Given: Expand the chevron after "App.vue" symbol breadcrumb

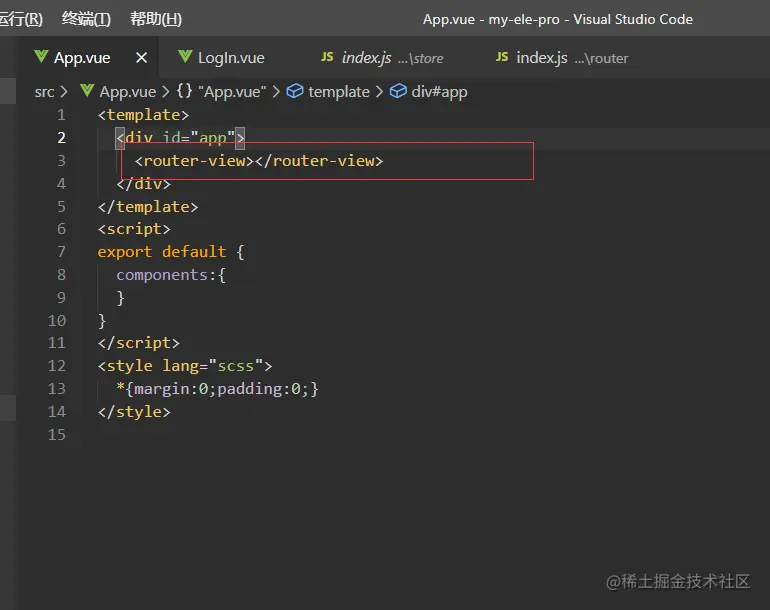Looking at the screenshot, I should click(x=276, y=92).
